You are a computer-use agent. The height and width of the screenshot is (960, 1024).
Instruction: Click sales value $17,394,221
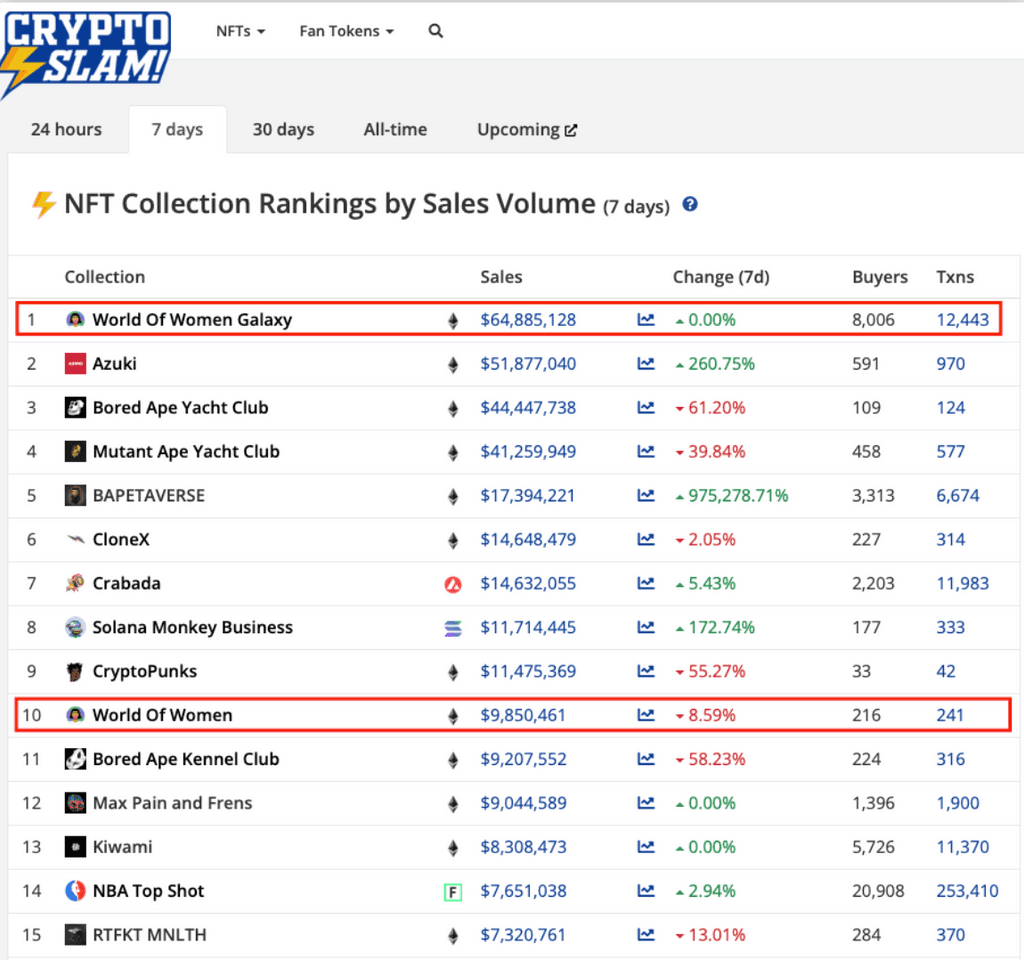coord(528,496)
